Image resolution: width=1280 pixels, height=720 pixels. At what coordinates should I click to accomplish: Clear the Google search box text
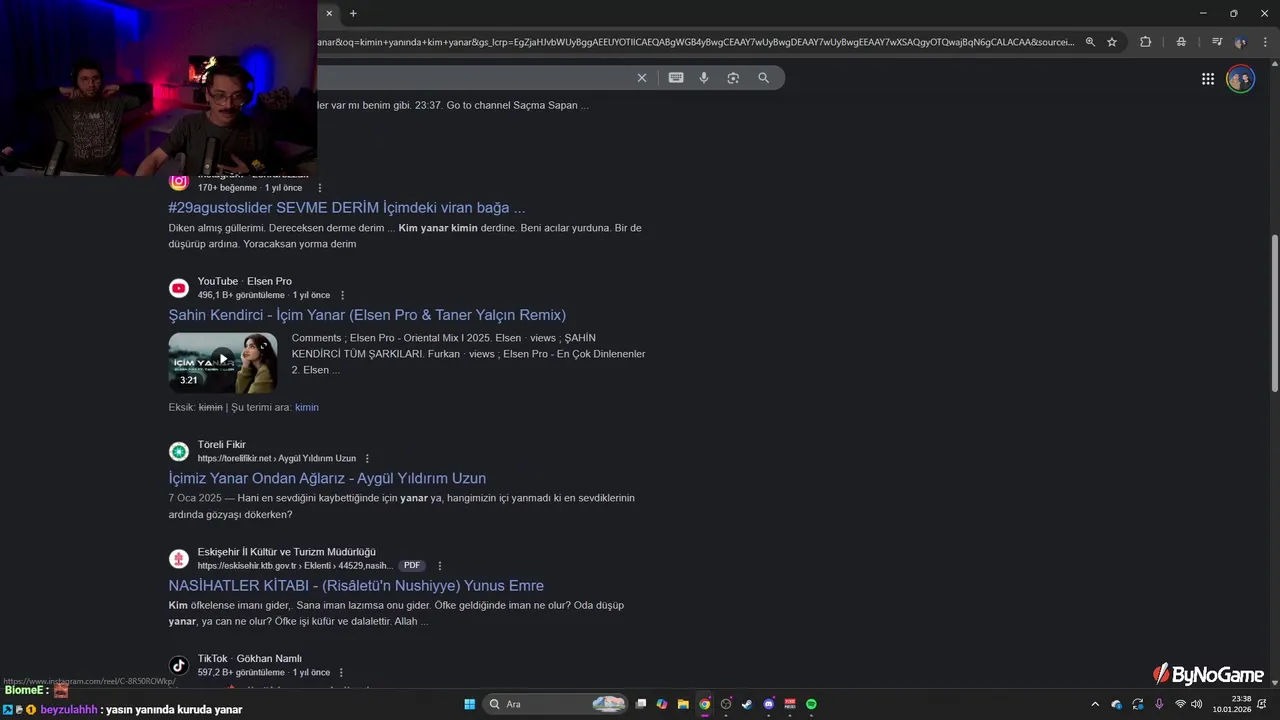click(x=642, y=78)
